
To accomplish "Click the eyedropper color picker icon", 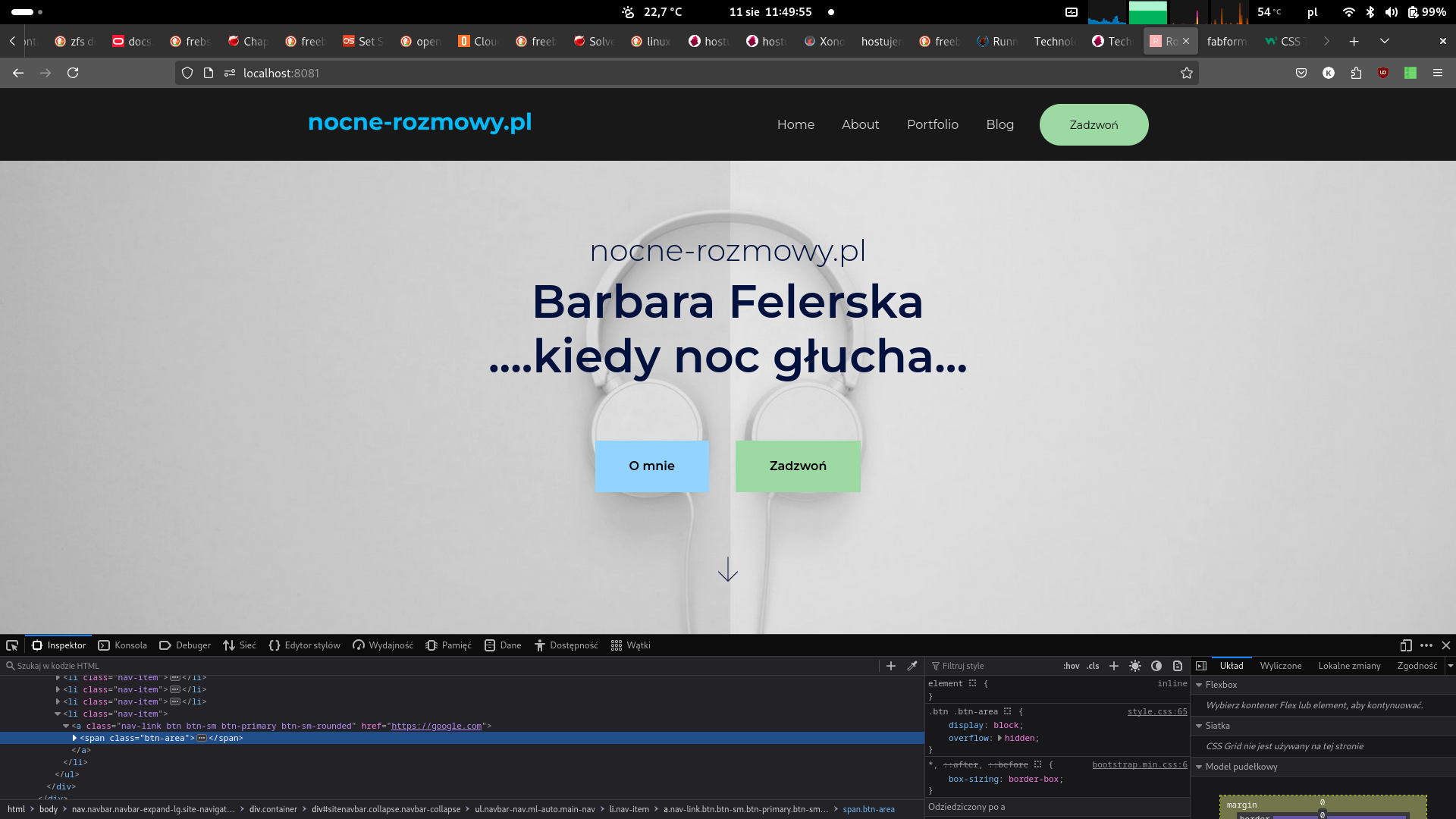I will [x=912, y=666].
